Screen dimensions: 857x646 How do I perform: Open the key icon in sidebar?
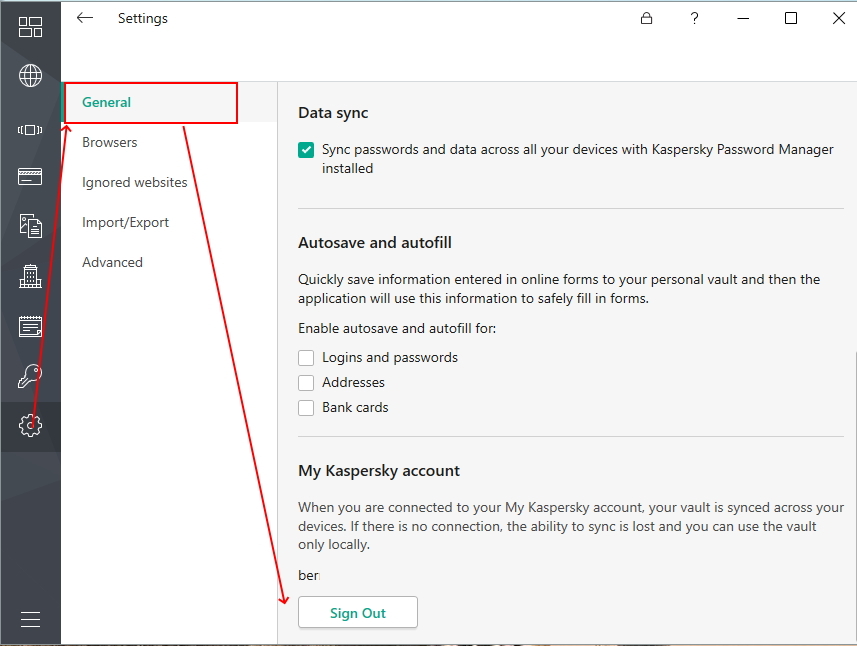tap(30, 376)
